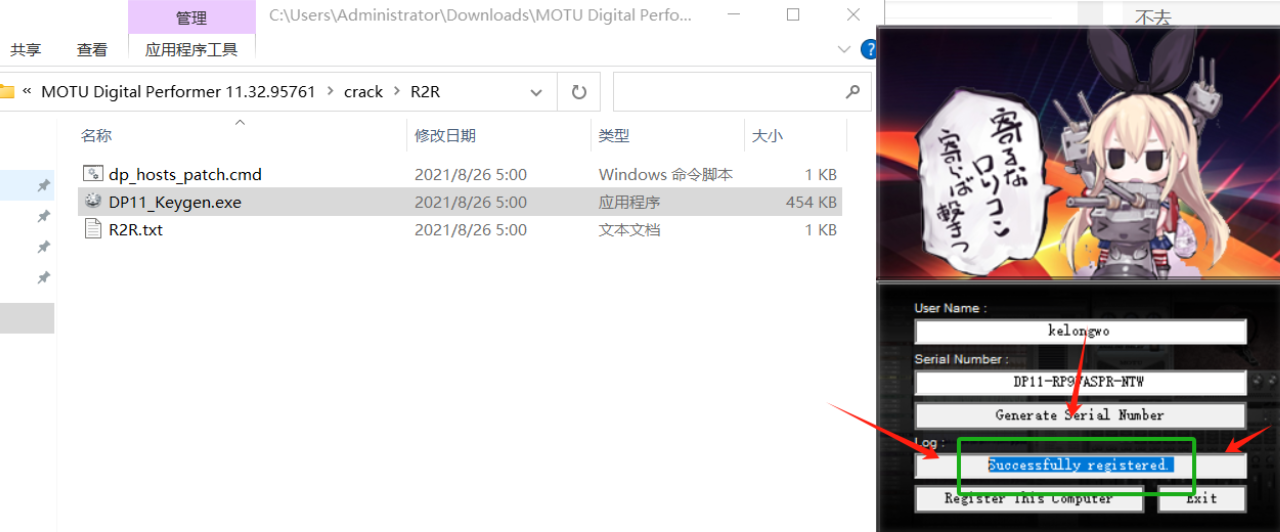1280x532 pixels.
Task: Navigate to MOTU Digital Performer 11.32.95761 breadcrumb
Action: [x=178, y=92]
